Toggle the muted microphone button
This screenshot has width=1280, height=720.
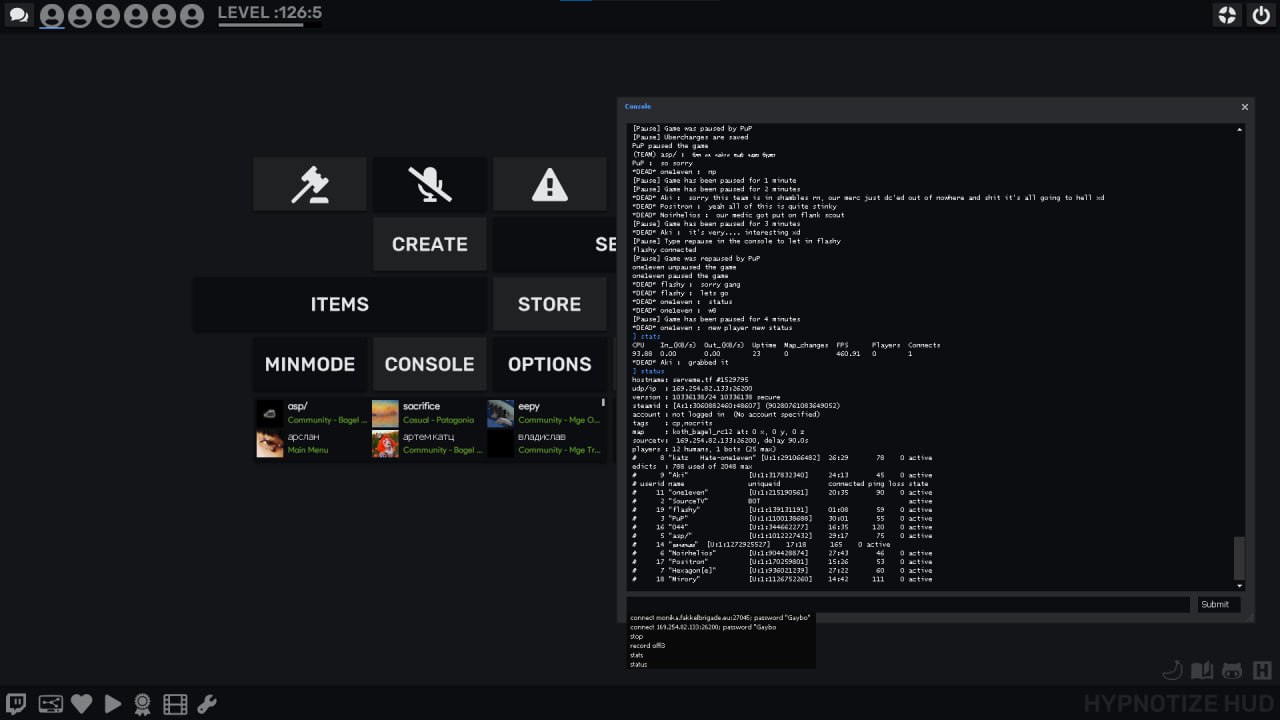click(429, 185)
